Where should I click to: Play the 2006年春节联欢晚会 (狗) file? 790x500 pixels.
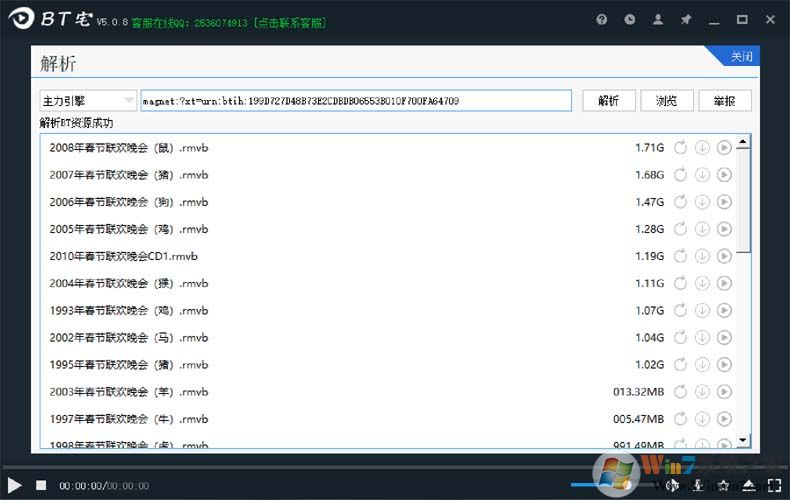tap(724, 202)
